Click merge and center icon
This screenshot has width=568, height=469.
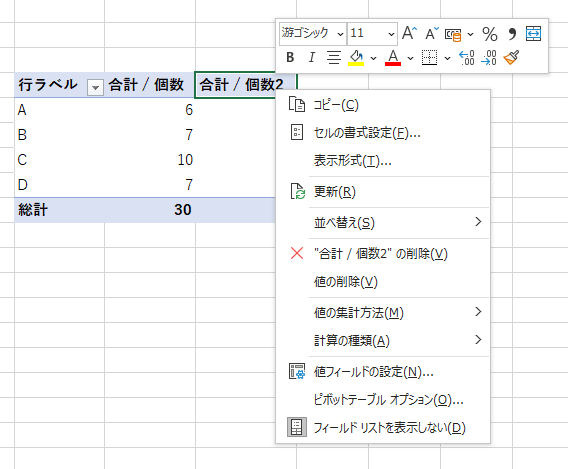[x=534, y=34]
